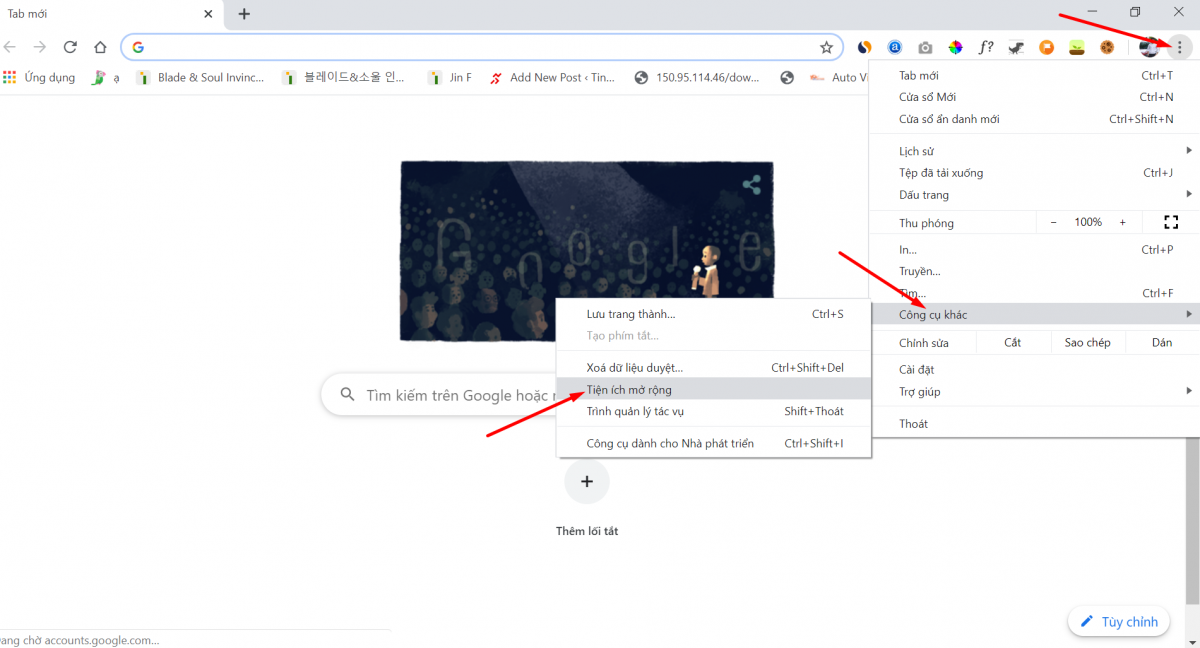Click 'Cắt' in the edit row
Screen dimensions: 1200x648
(x=1013, y=343)
